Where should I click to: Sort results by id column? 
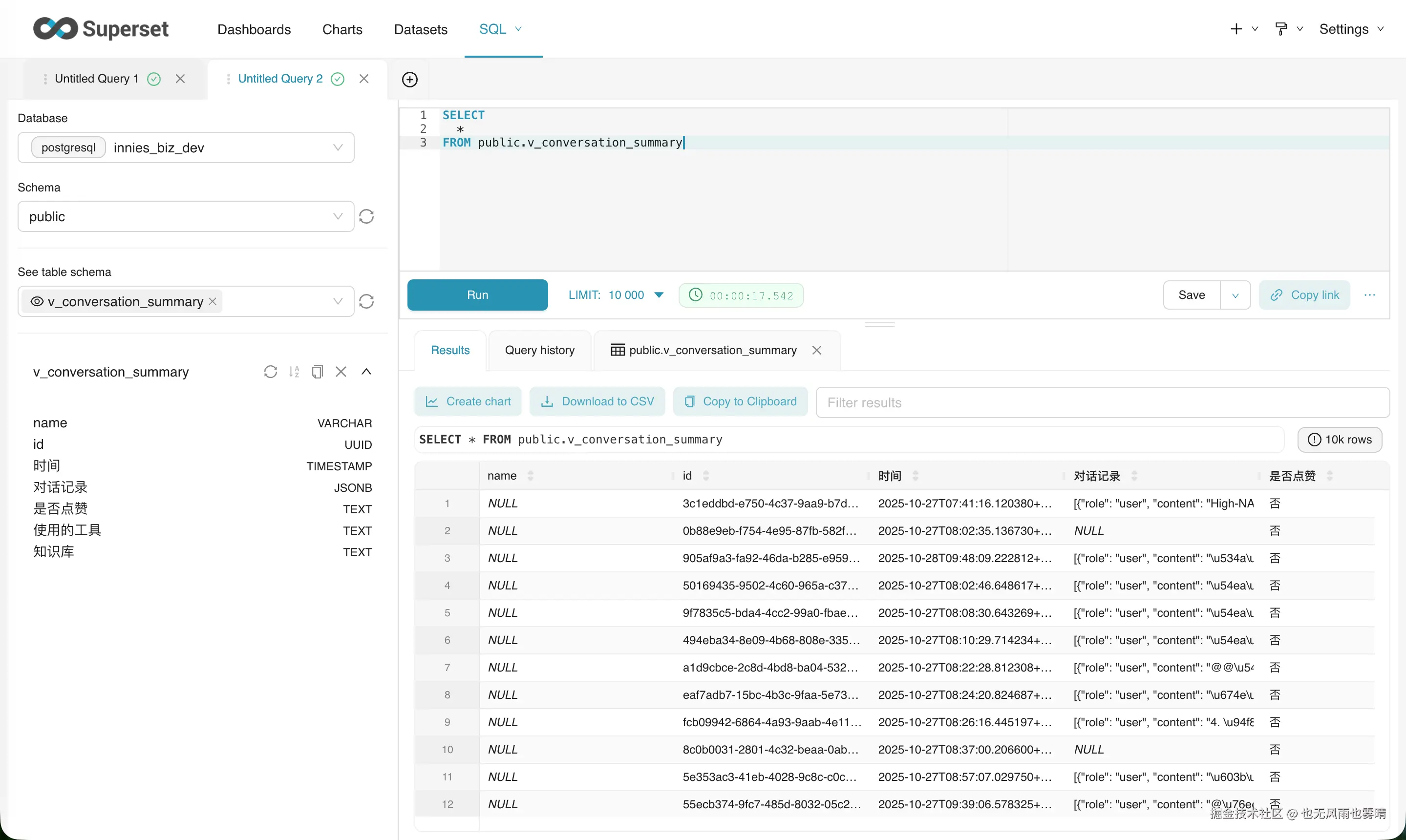705,476
